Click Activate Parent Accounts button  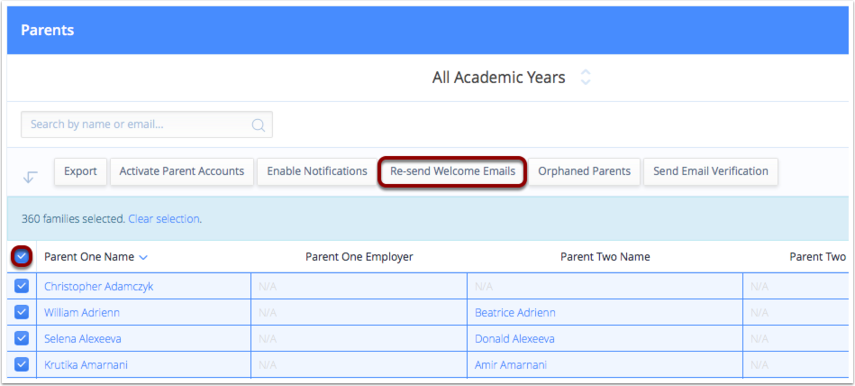coord(182,171)
